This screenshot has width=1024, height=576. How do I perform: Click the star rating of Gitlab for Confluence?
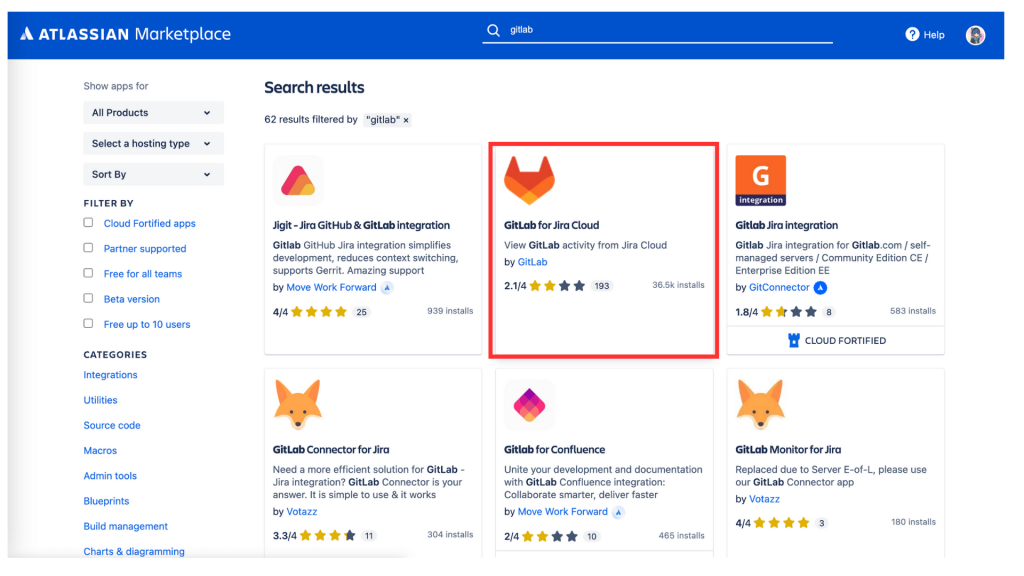click(x=550, y=537)
